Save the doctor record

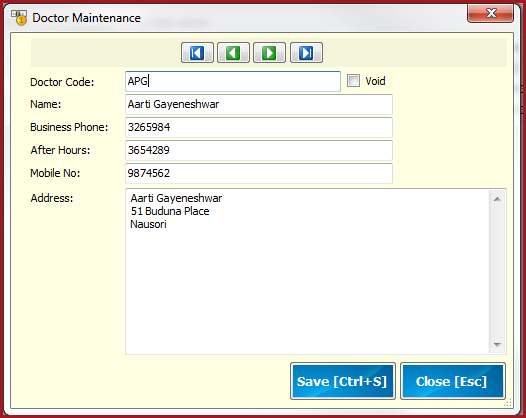(x=343, y=381)
